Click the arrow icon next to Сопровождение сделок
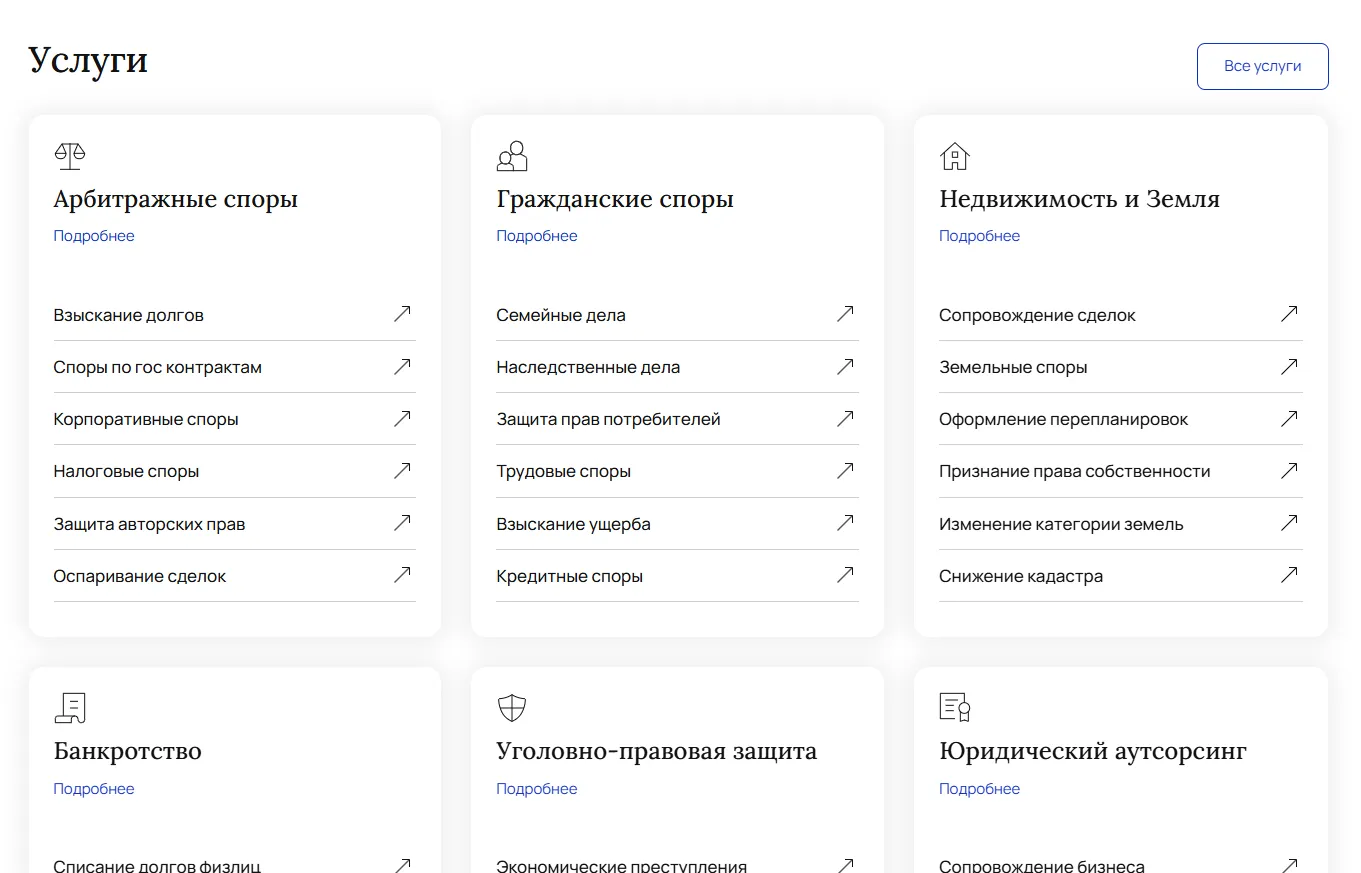The height and width of the screenshot is (873, 1361). 1289,314
